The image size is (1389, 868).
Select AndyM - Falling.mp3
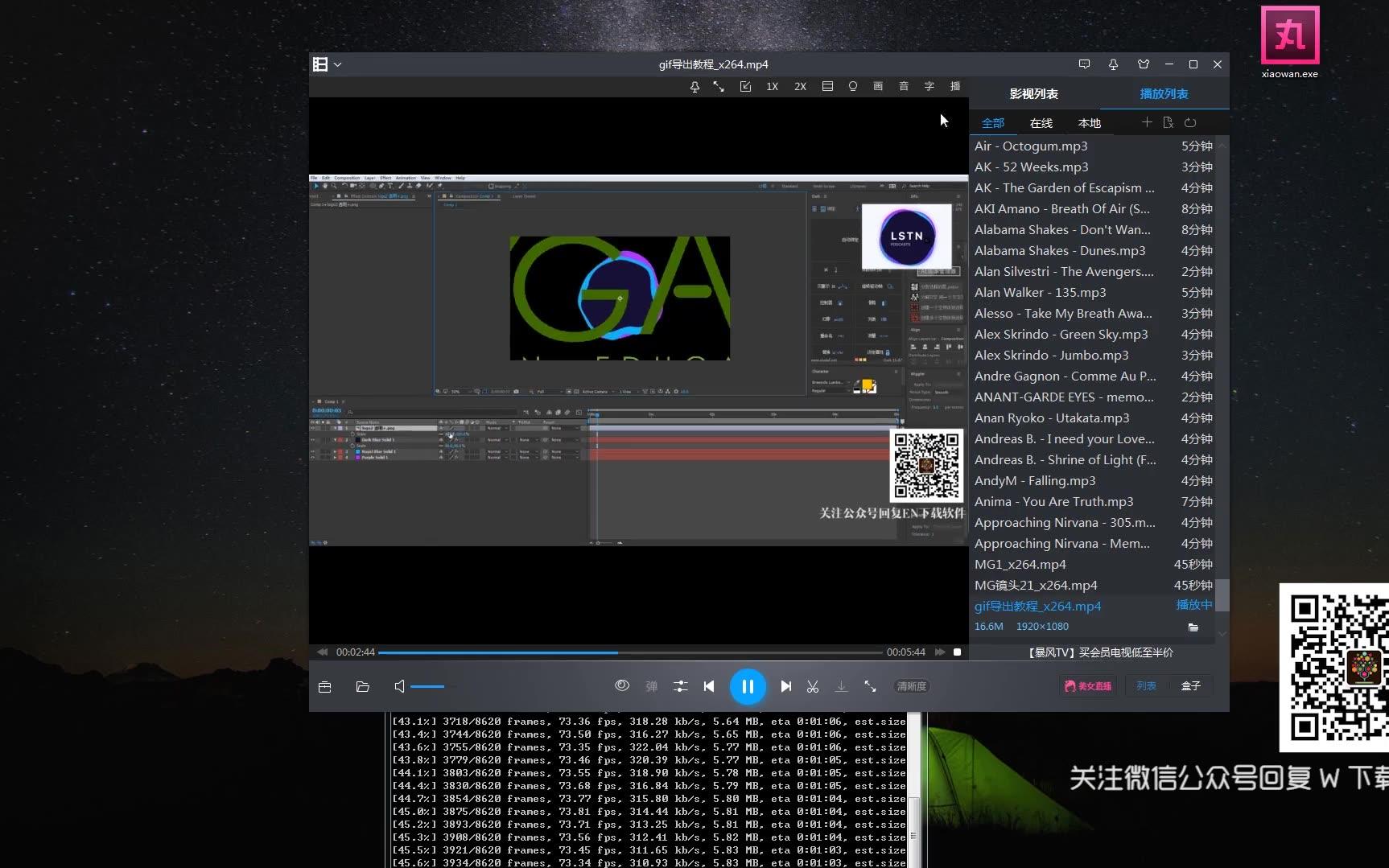[x=1094, y=480]
